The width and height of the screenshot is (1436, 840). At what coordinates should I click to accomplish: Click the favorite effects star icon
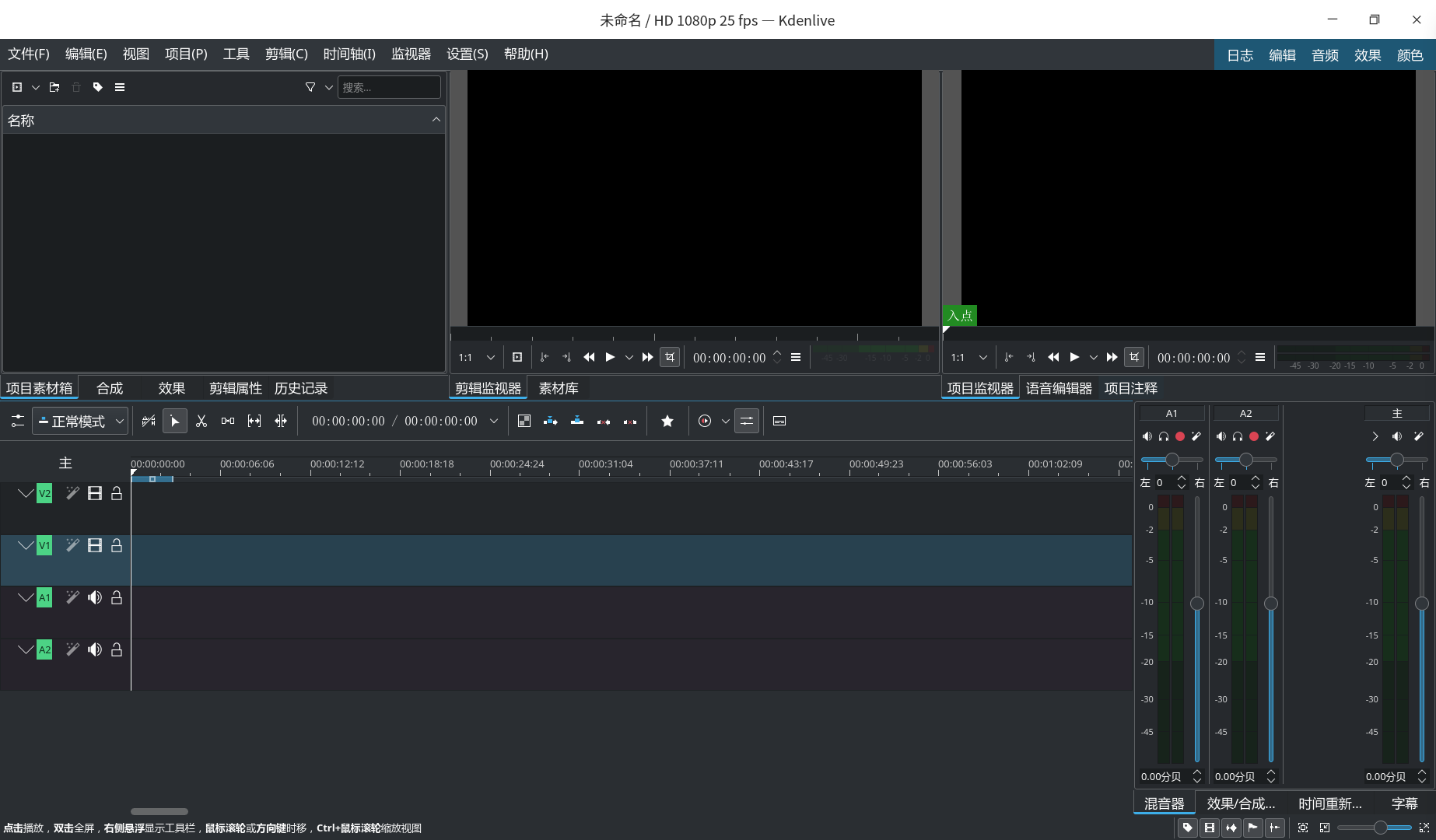pyautogui.click(x=667, y=421)
